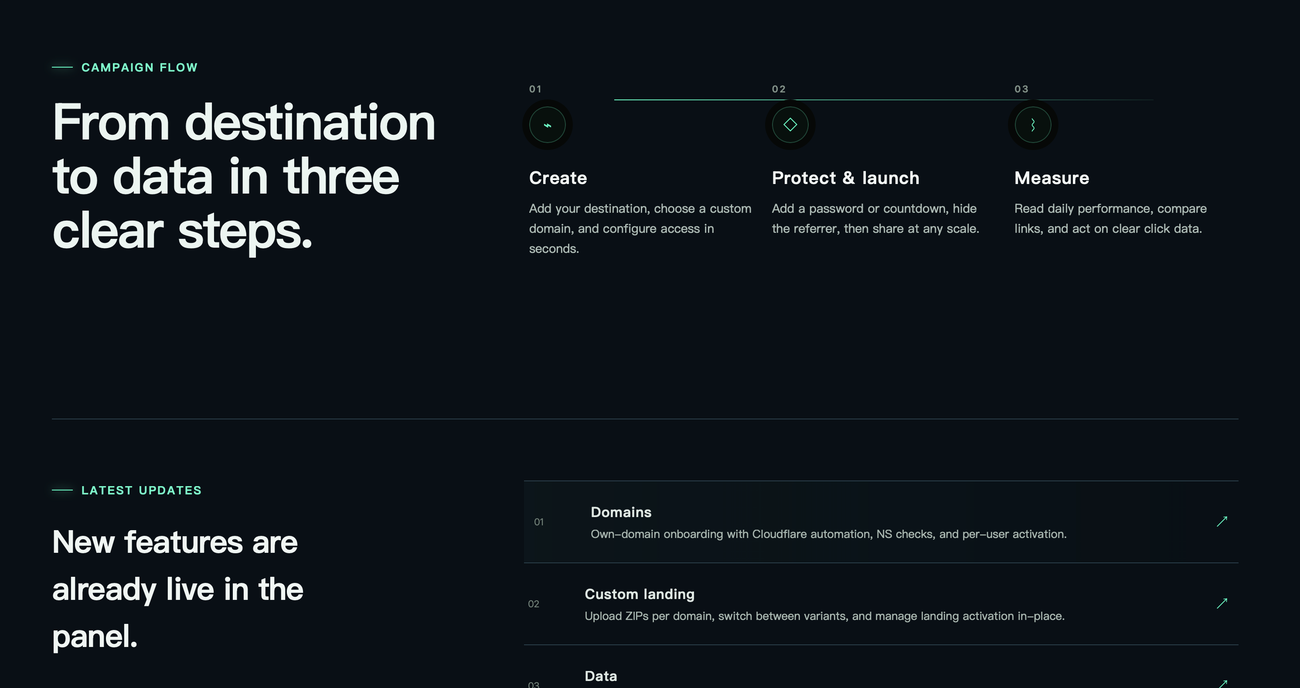Screen dimensions: 1300x688
Task: Click the Create step circle icon
Action: (x=547, y=125)
